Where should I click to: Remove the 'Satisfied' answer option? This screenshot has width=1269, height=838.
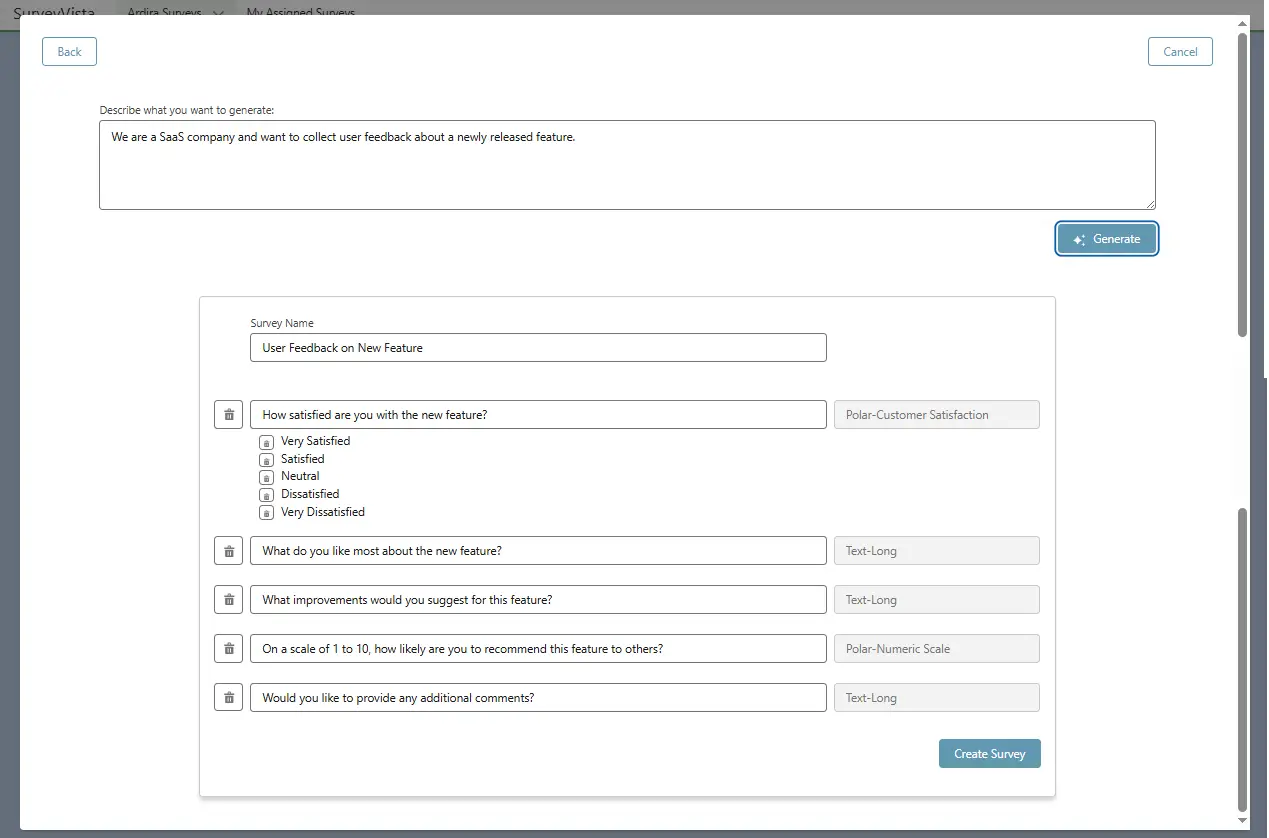click(266, 460)
